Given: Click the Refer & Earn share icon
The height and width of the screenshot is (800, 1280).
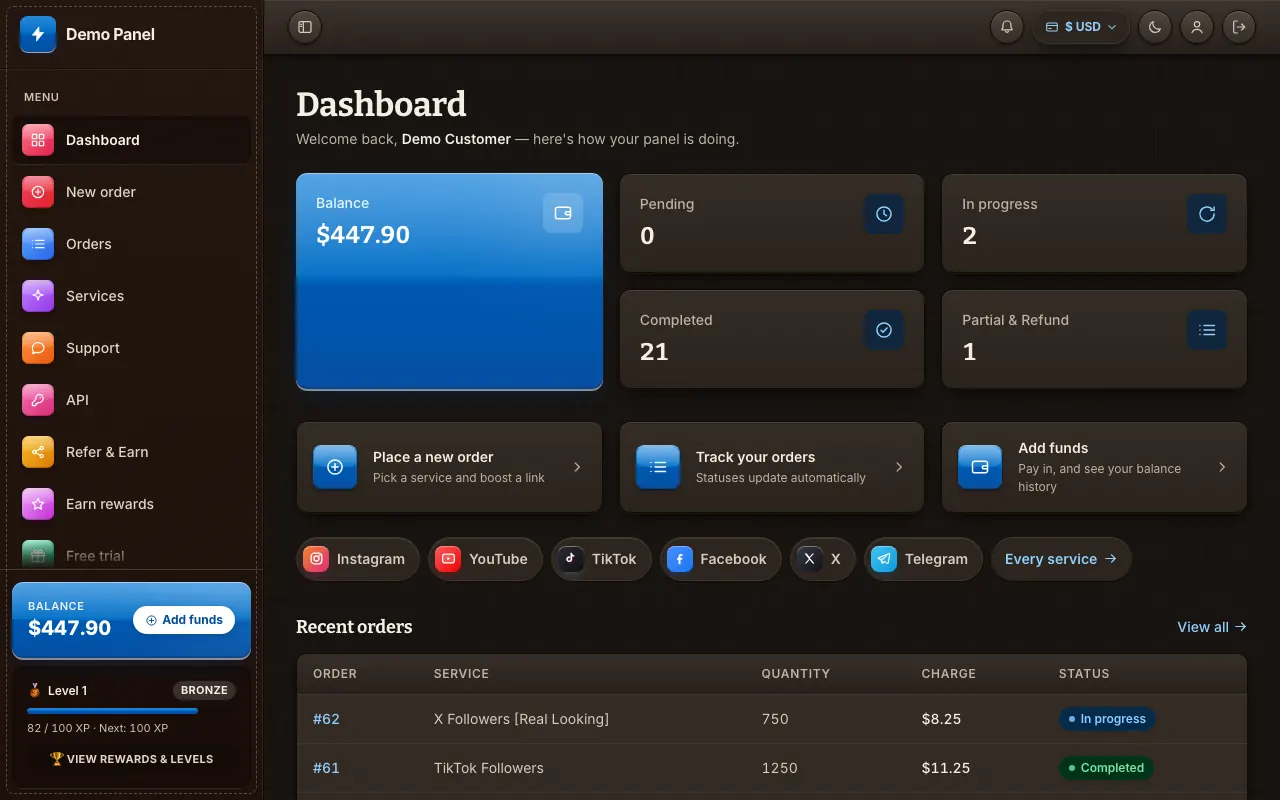Looking at the screenshot, I should coord(38,452).
